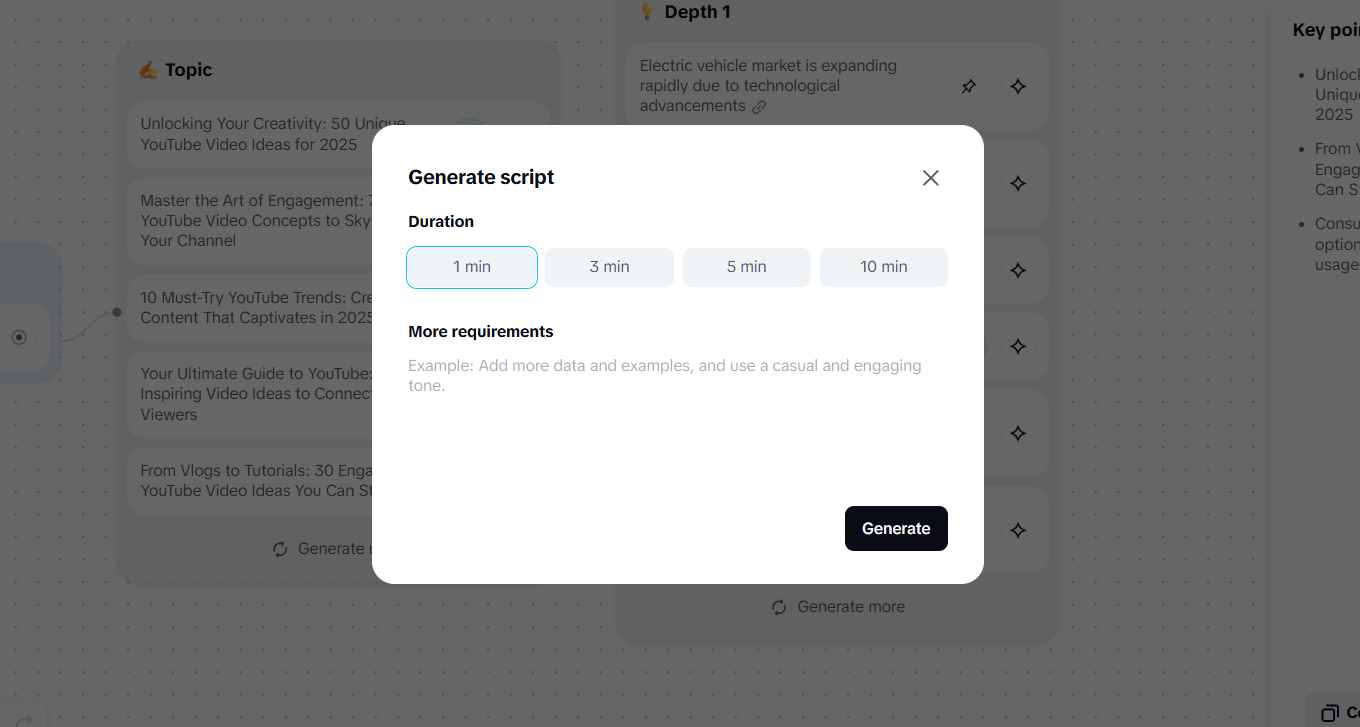This screenshot has height=727, width=1360.
Task: Click the refresh icon under Depth 1 list
Action: coord(779,607)
